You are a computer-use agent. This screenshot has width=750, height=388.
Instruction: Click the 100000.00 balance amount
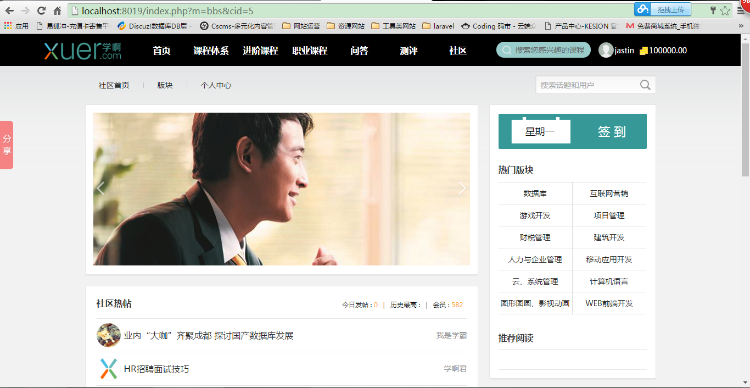tap(668, 50)
